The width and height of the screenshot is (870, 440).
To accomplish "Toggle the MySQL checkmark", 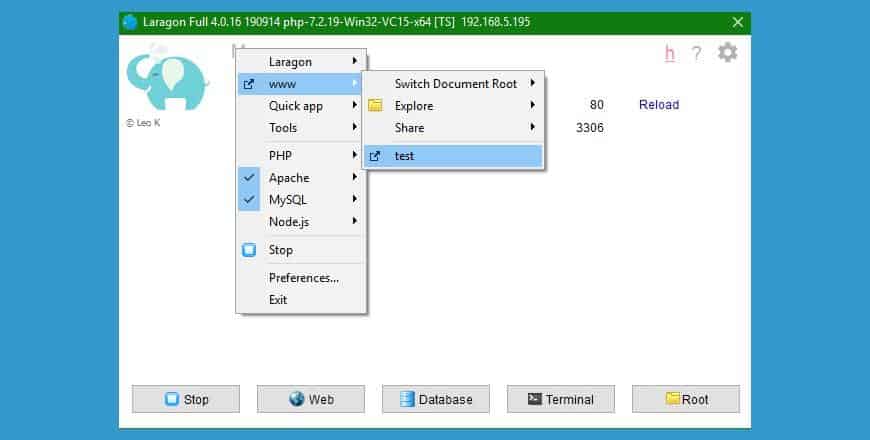I will (x=249, y=200).
